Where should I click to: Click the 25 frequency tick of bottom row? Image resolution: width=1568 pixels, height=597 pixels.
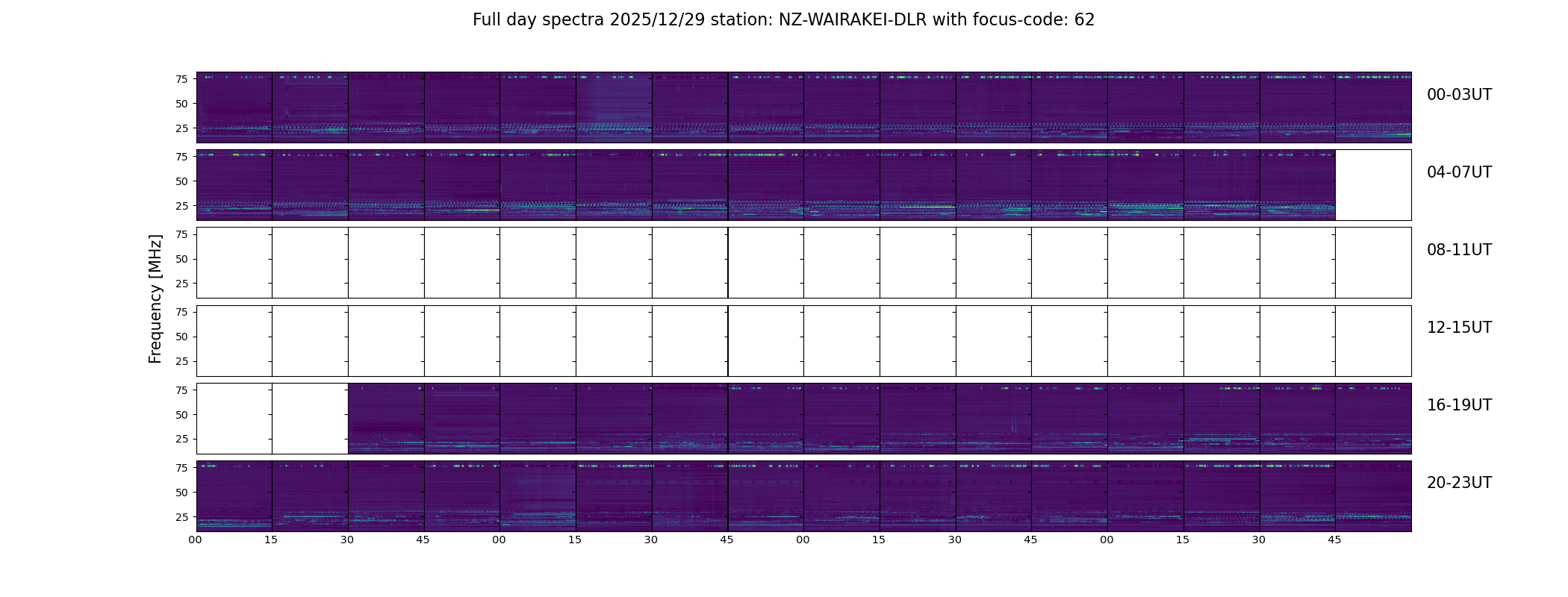point(181,516)
